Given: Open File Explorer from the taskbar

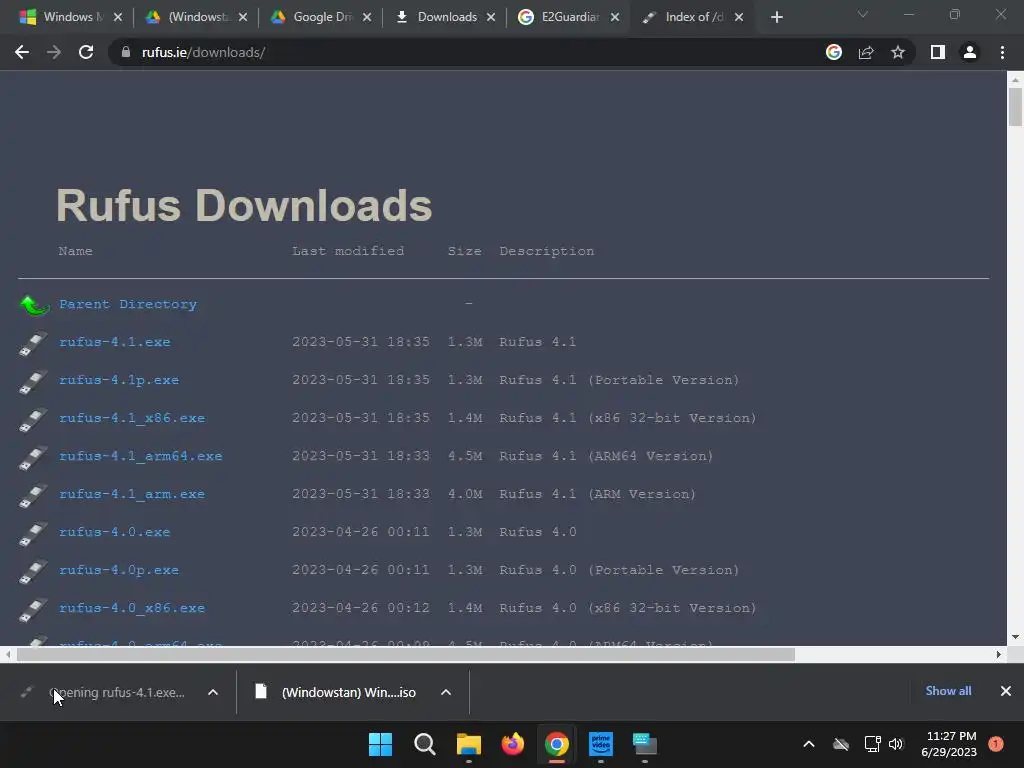Looking at the screenshot, I should pos(468,744).
